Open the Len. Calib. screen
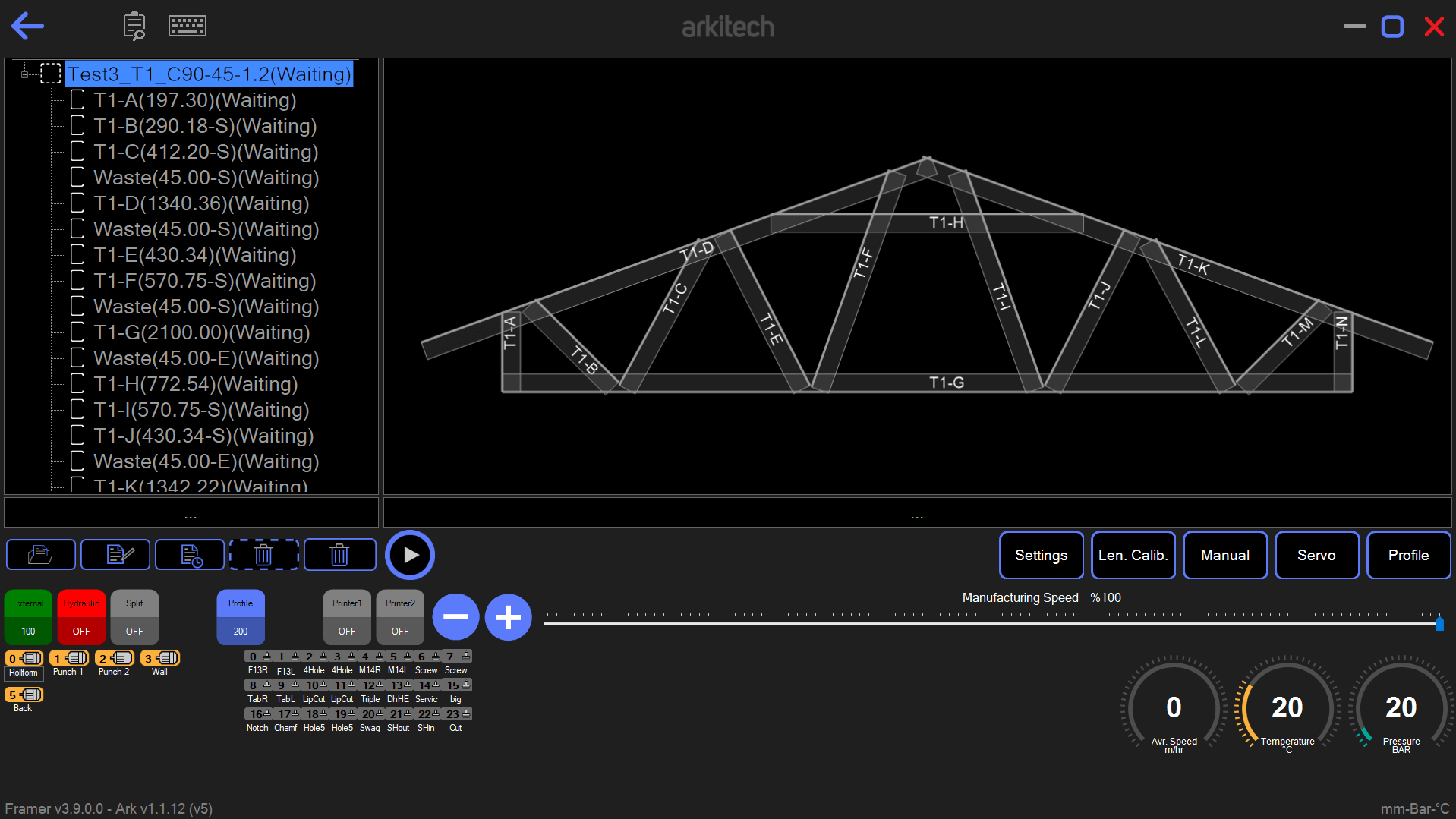 coord(1133,555)
